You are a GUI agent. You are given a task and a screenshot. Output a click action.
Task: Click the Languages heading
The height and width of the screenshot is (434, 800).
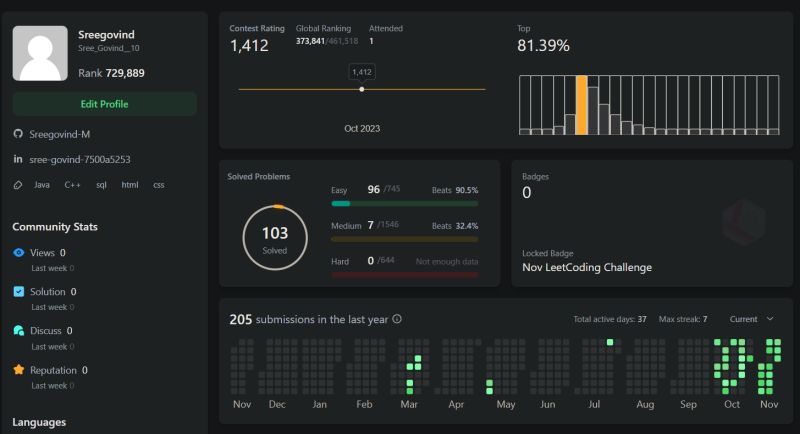coord(39,422)
